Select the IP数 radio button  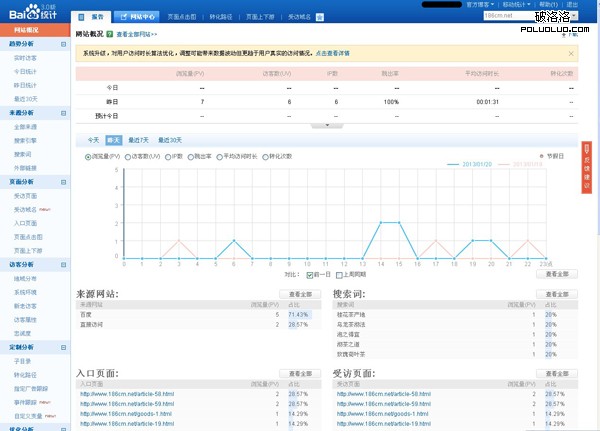(x=168, y=157)
